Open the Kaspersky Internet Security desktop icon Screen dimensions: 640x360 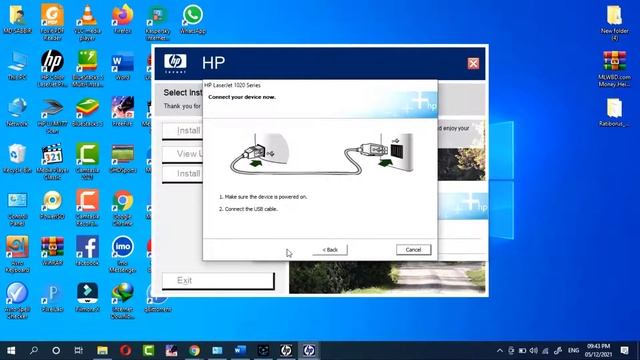tap(158, 22)
